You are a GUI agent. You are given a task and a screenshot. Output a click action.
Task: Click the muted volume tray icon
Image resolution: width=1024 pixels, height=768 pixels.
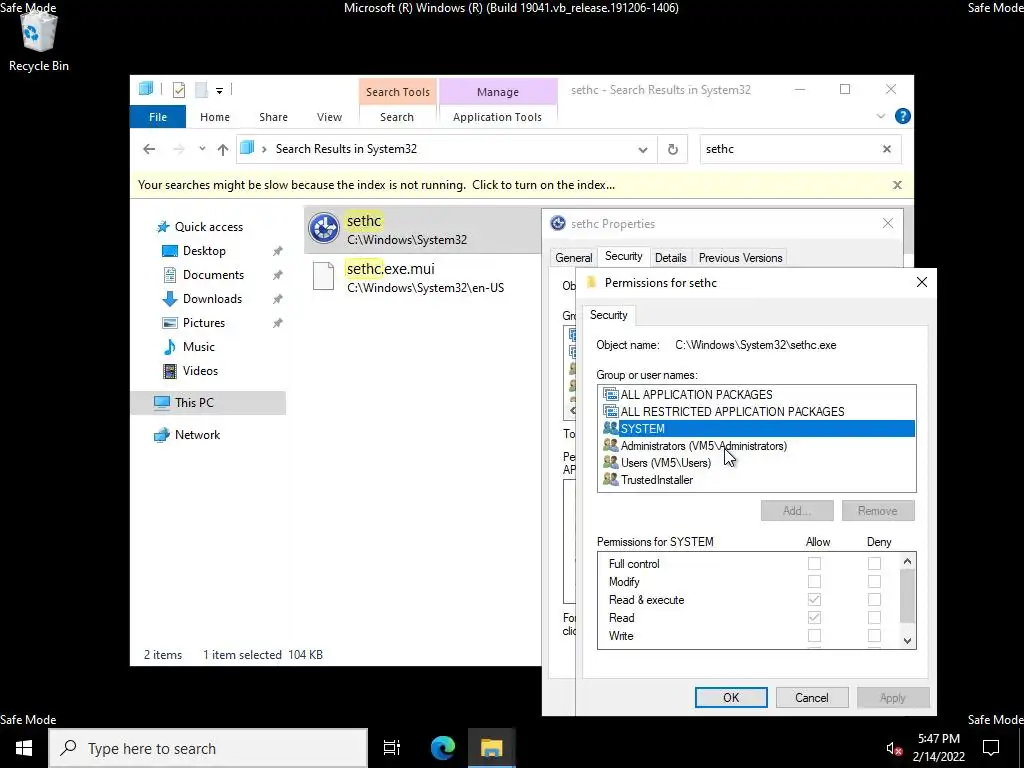[894, 748]
